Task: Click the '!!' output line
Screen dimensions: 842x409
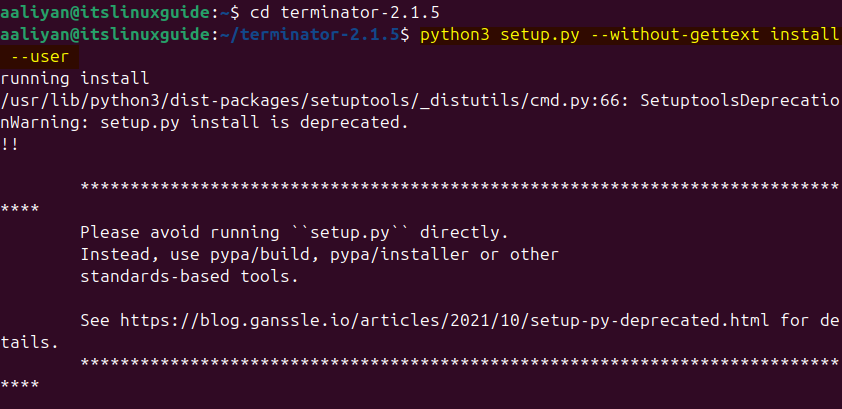Action: pos(11,144)
